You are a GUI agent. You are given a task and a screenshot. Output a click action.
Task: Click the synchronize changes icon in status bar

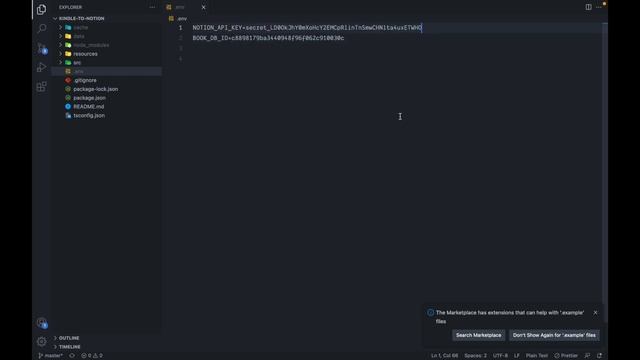pyautogui.click(x=72, y=356)
